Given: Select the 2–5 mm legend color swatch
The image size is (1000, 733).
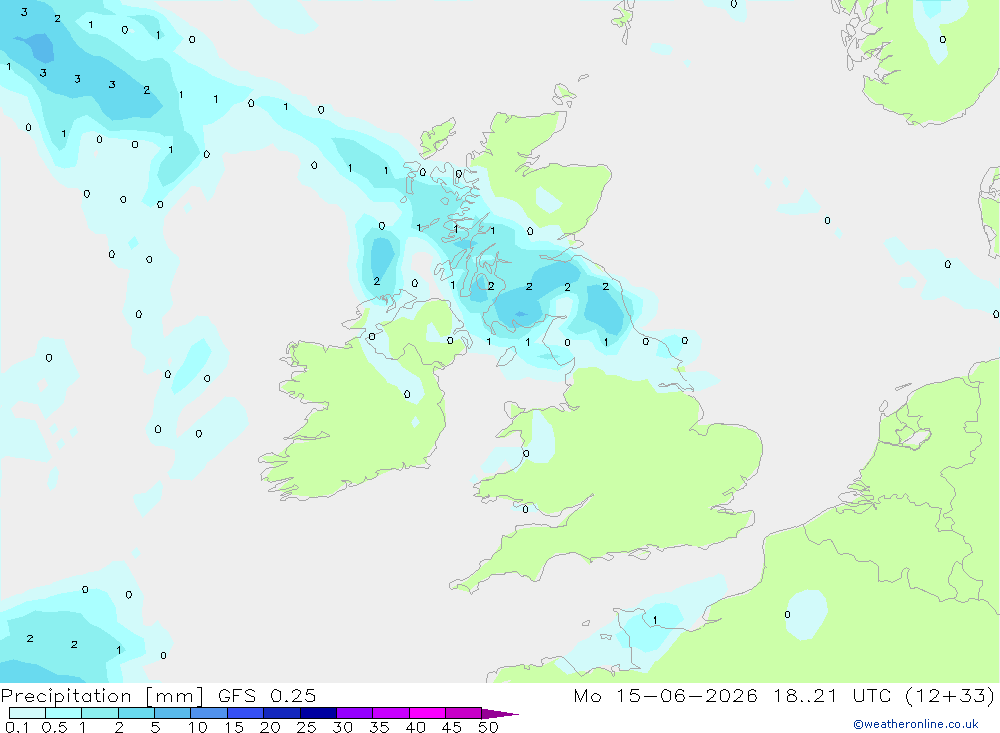Looking at the screenshot, I should (x=136, y=713).
